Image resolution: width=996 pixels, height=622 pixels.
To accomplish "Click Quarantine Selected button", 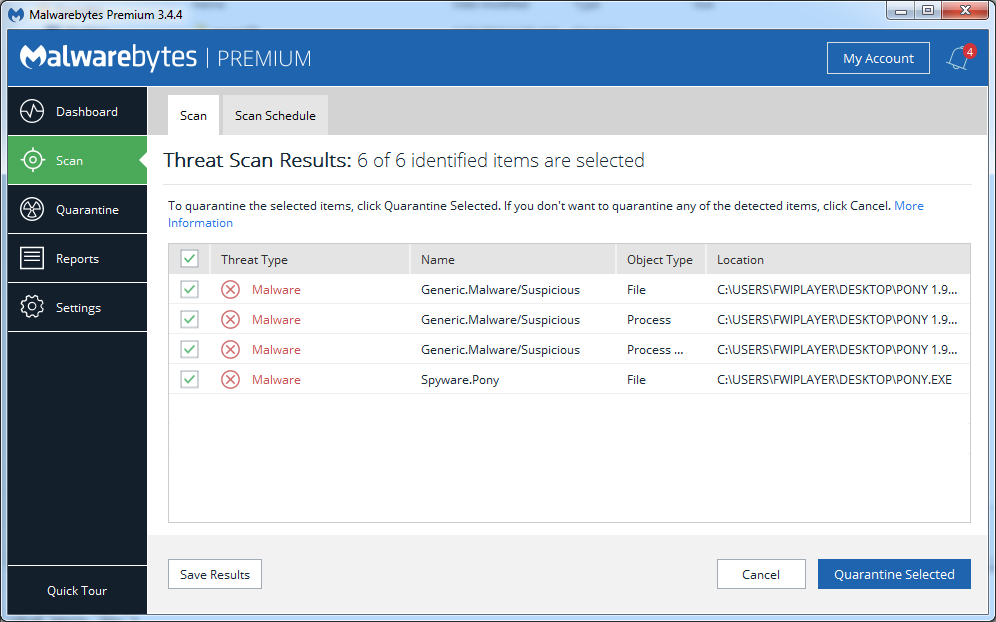I will (894, 574).
